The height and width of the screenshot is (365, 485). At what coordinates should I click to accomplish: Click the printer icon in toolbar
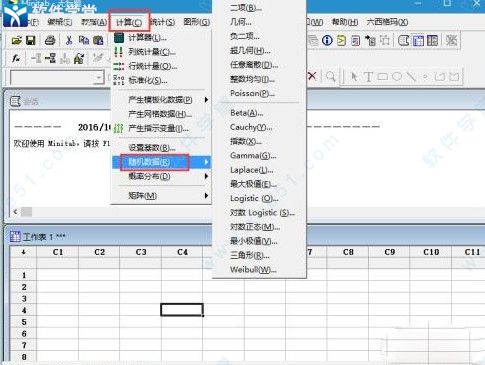click(50, 41)
